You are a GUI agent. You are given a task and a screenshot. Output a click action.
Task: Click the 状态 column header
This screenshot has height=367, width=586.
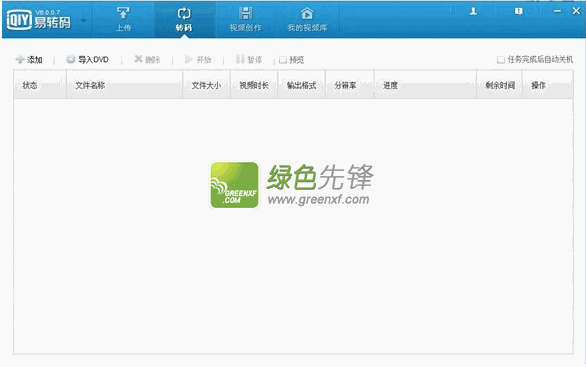click(x=40, y=85)
